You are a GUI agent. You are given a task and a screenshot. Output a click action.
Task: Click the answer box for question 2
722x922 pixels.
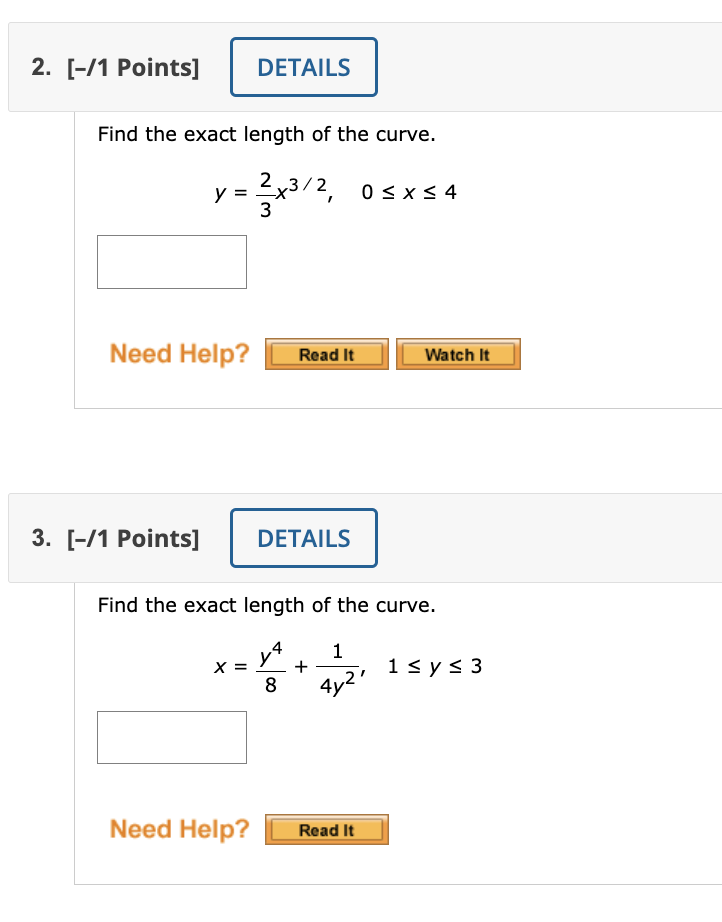click(171, 261)
